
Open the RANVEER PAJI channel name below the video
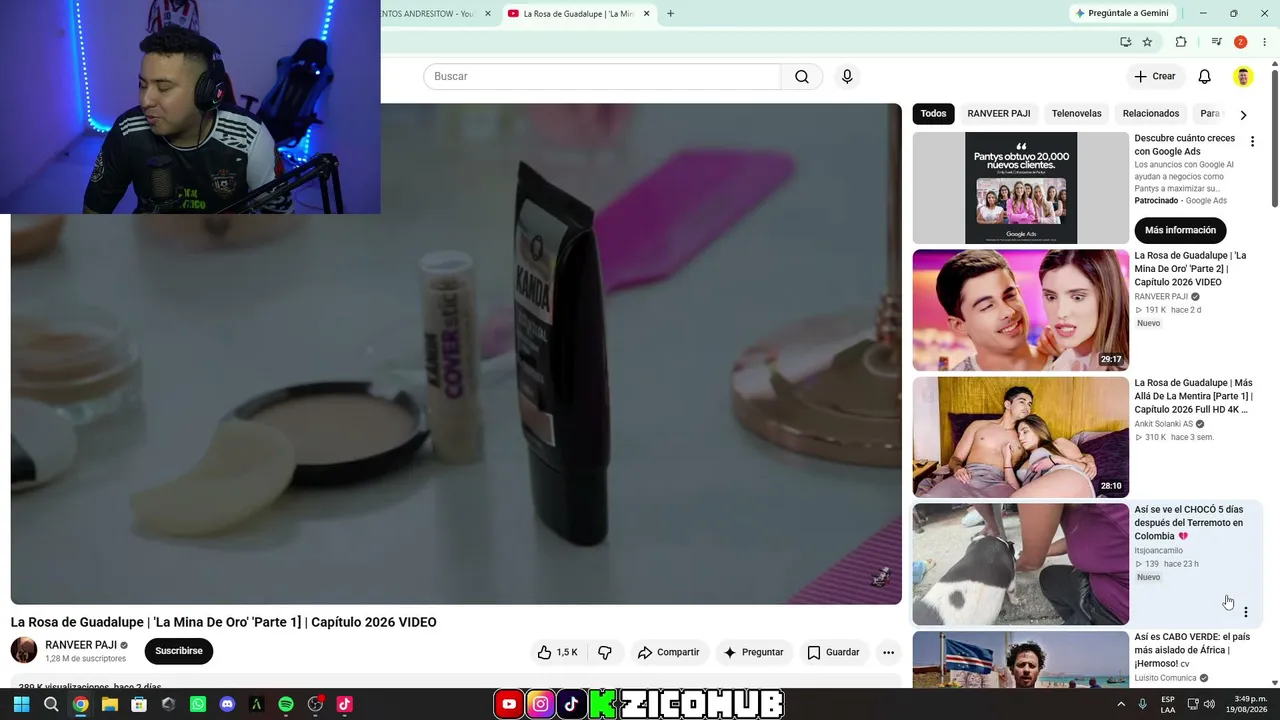pyautogui.click(x=81, y=645)
